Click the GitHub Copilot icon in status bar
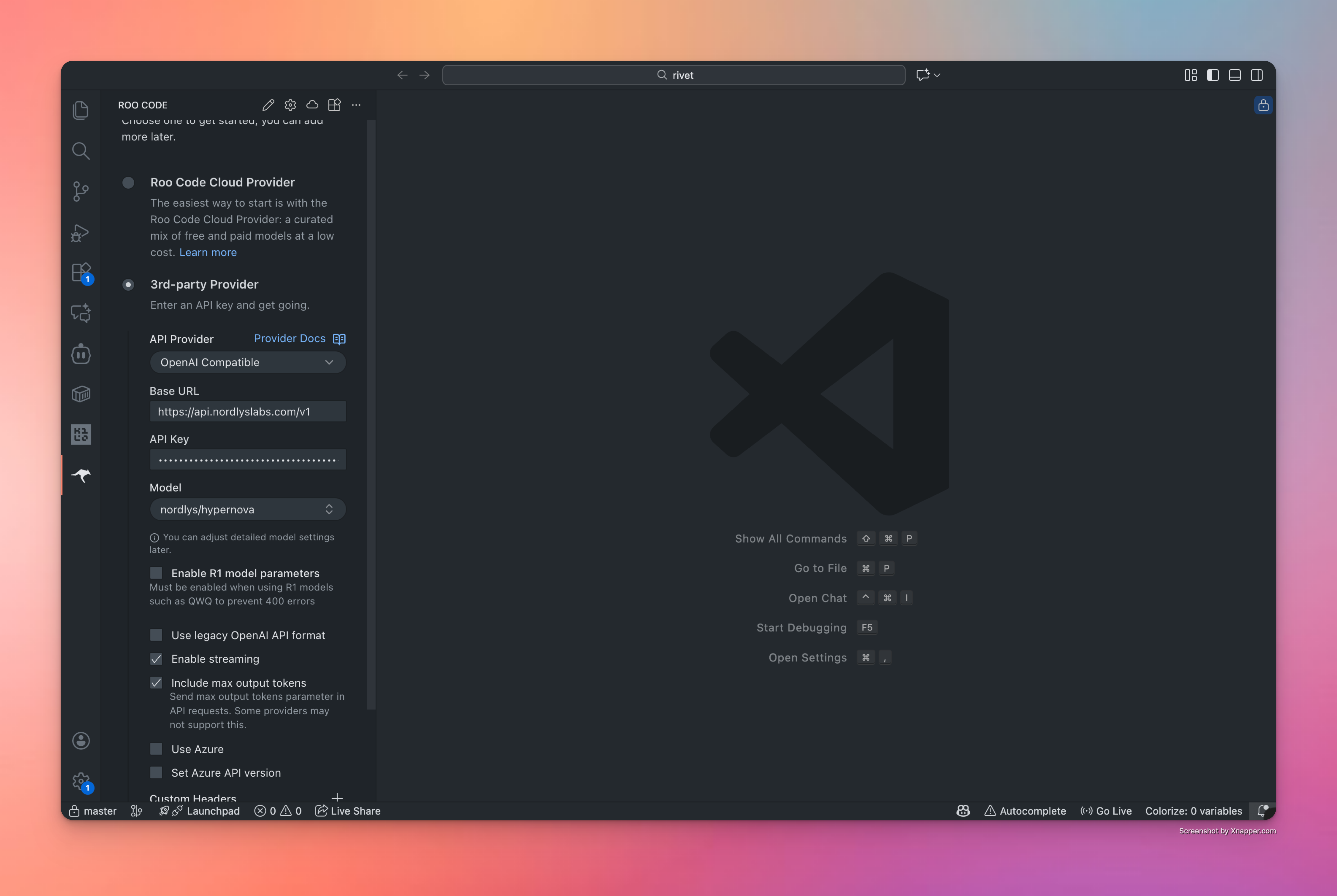The image size is (1337, 896). tap(963, 810)
